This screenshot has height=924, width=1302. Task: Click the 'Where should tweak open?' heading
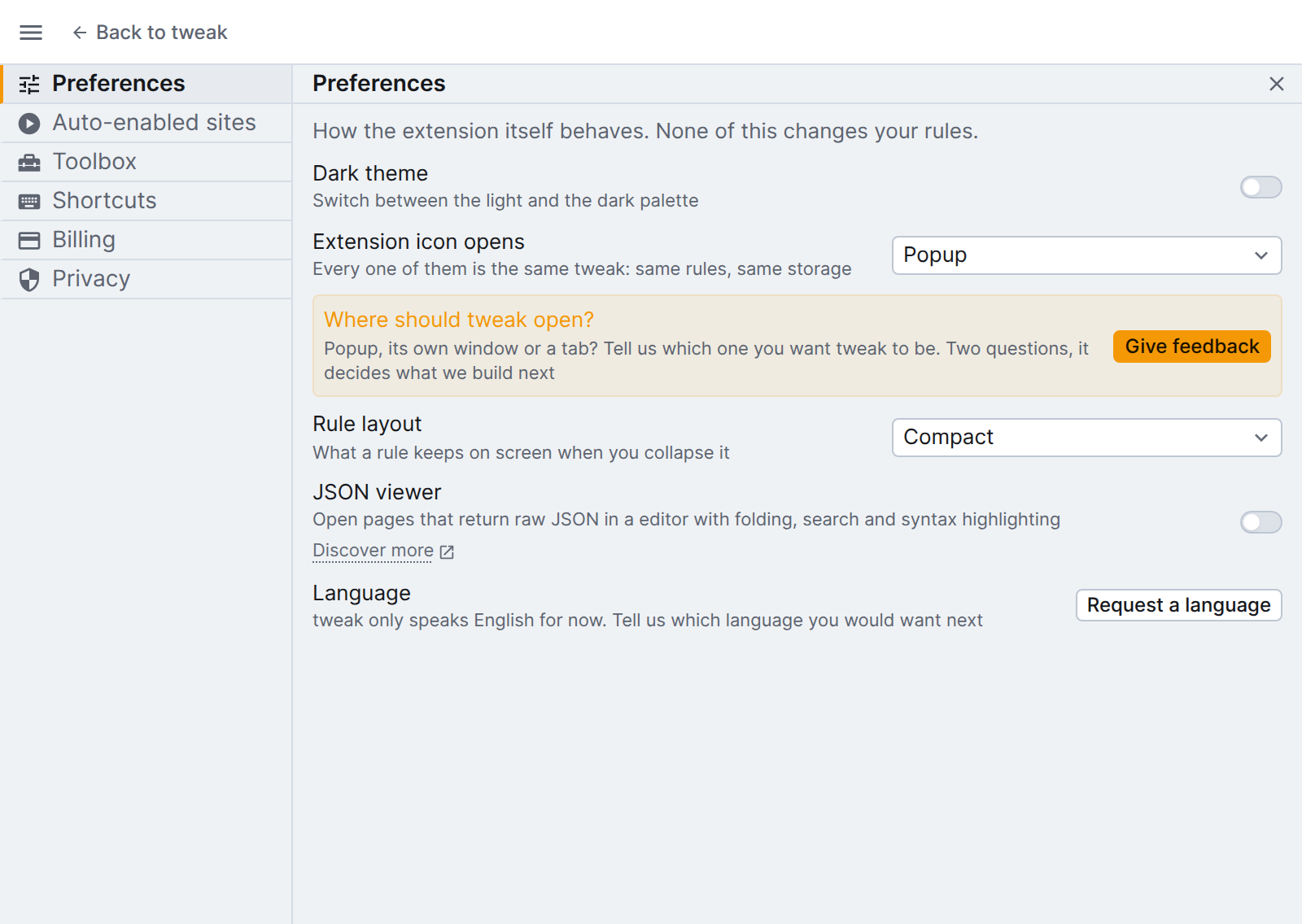[459, 320]
